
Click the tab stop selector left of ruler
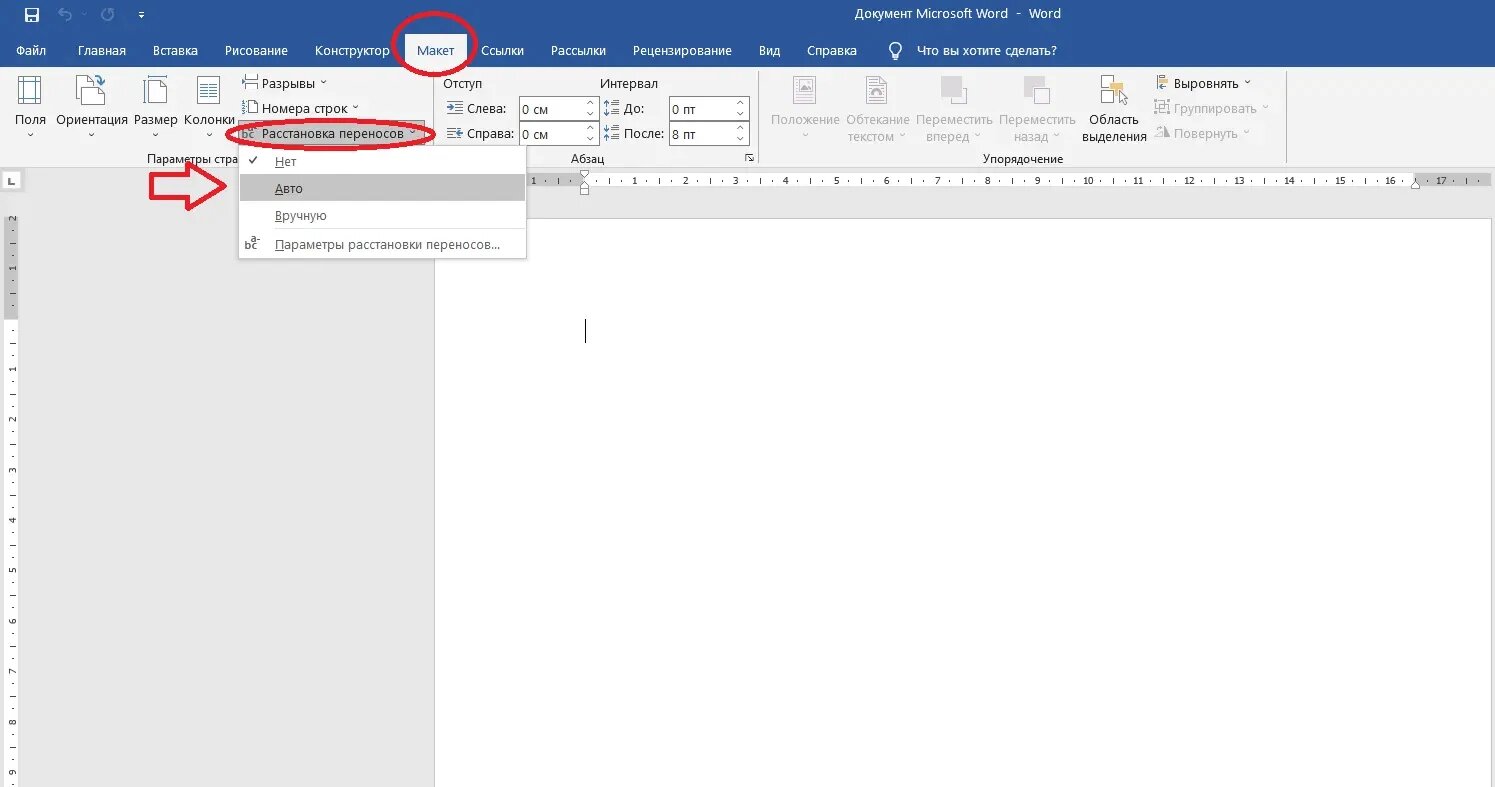[12, 181]
